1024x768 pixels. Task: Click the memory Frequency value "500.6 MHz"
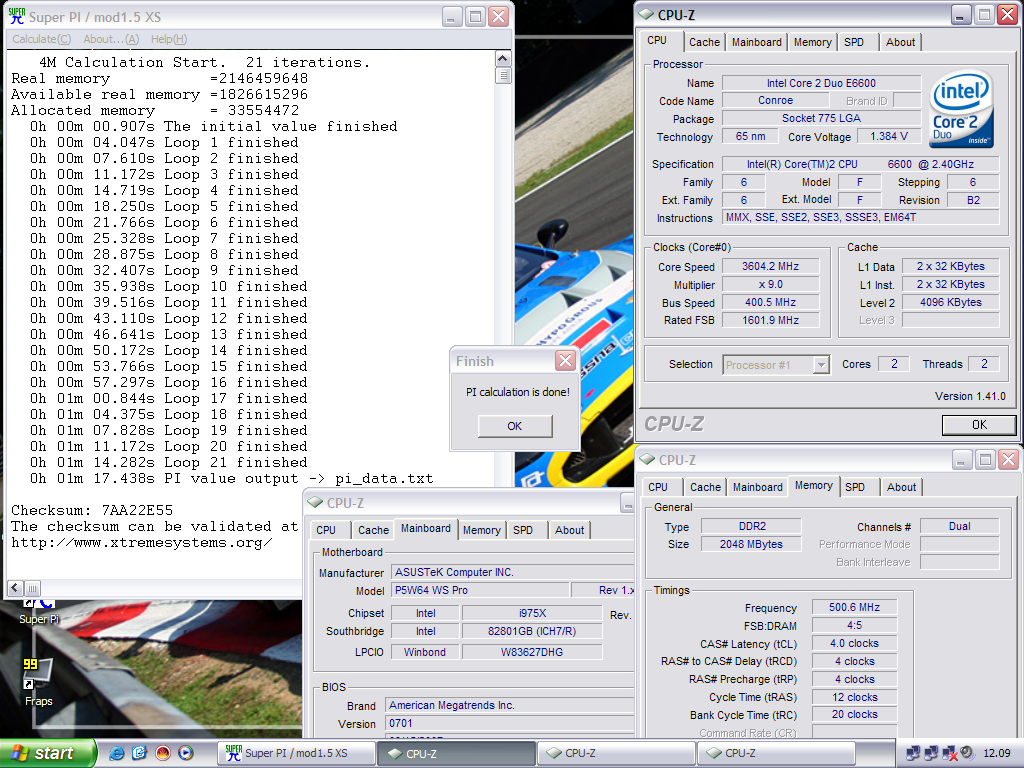coord(854,607)
